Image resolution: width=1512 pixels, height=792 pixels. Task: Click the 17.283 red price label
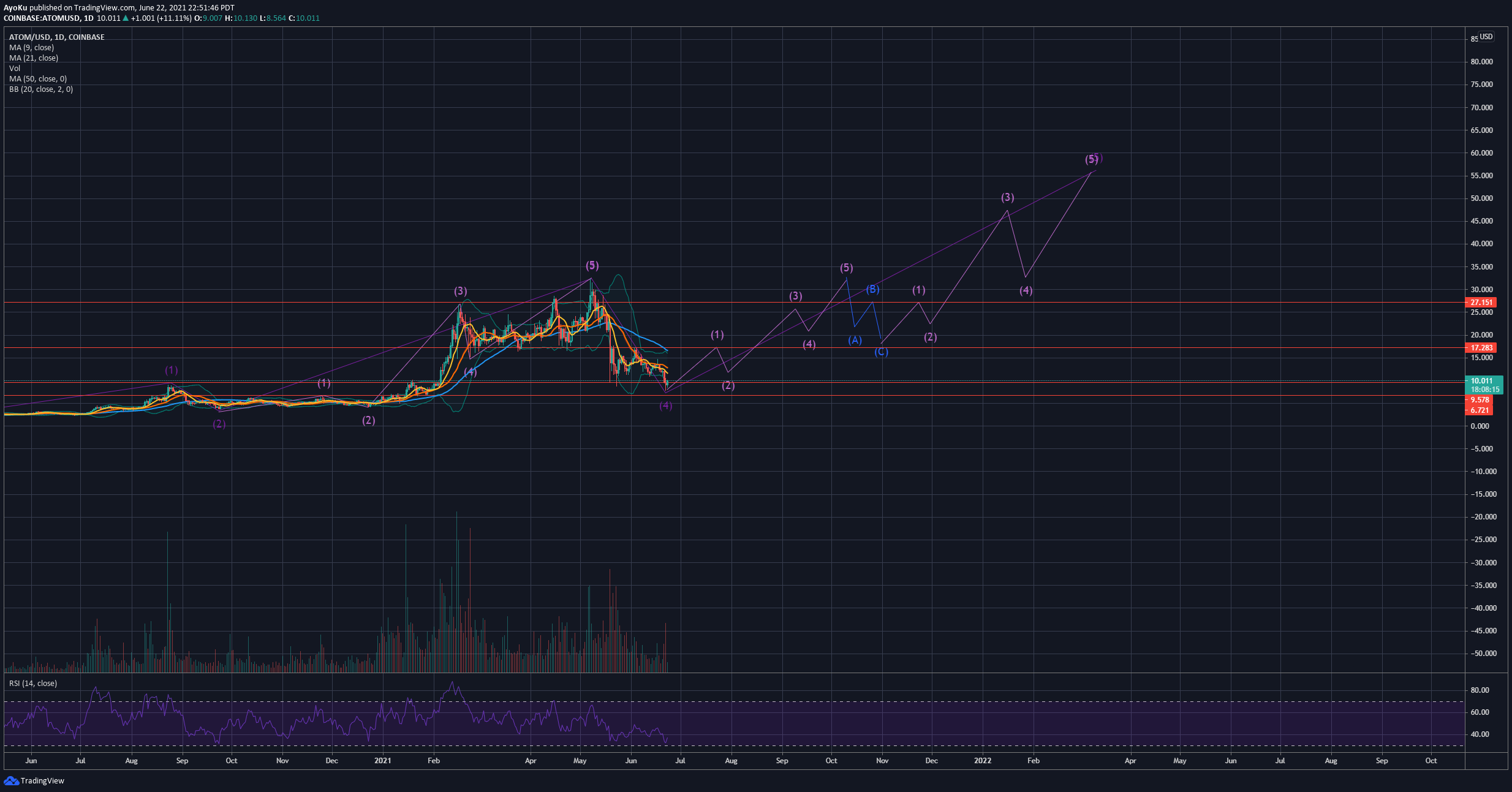pos(1480,347)
